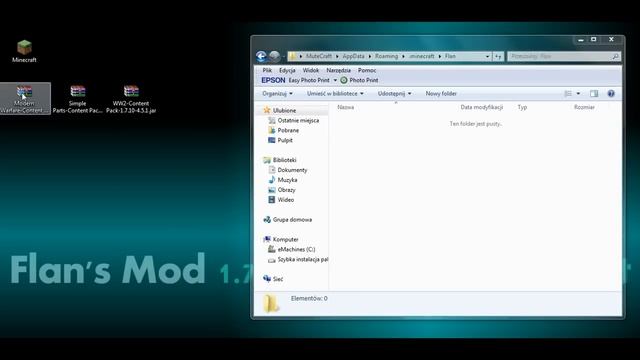This screenshot has height=360, width=640.
Task: Click the Pulpit desktop icon
Action: [272, 140]
